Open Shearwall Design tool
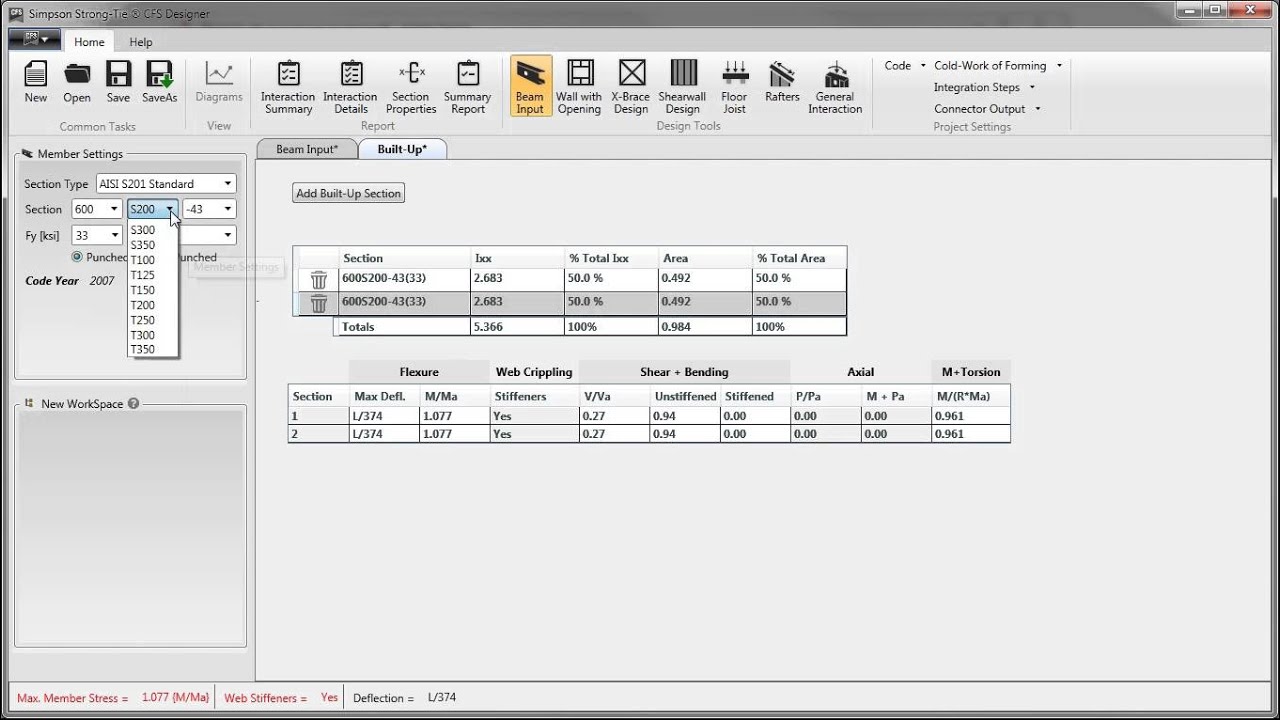This screenshot has width=1280, height=720. click(683, 87)
